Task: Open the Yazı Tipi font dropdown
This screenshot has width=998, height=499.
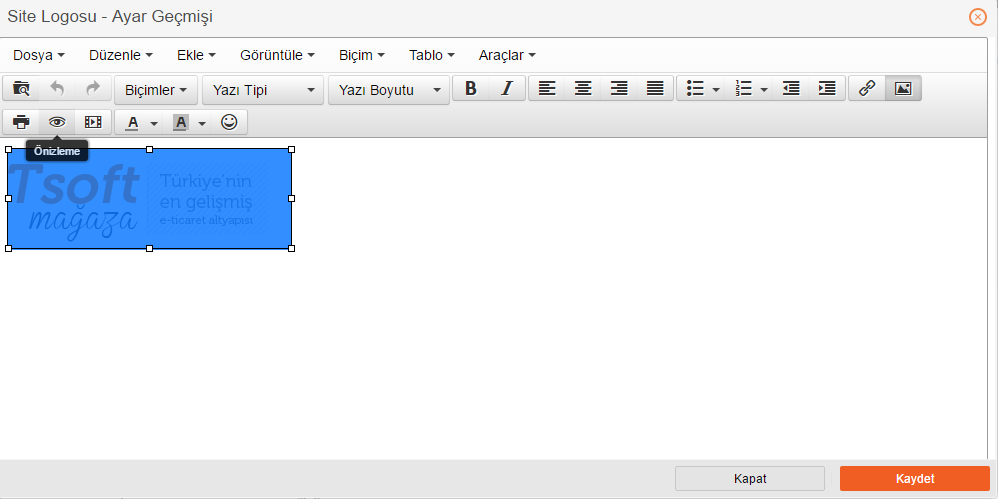Action: click(x=264, y=90)
